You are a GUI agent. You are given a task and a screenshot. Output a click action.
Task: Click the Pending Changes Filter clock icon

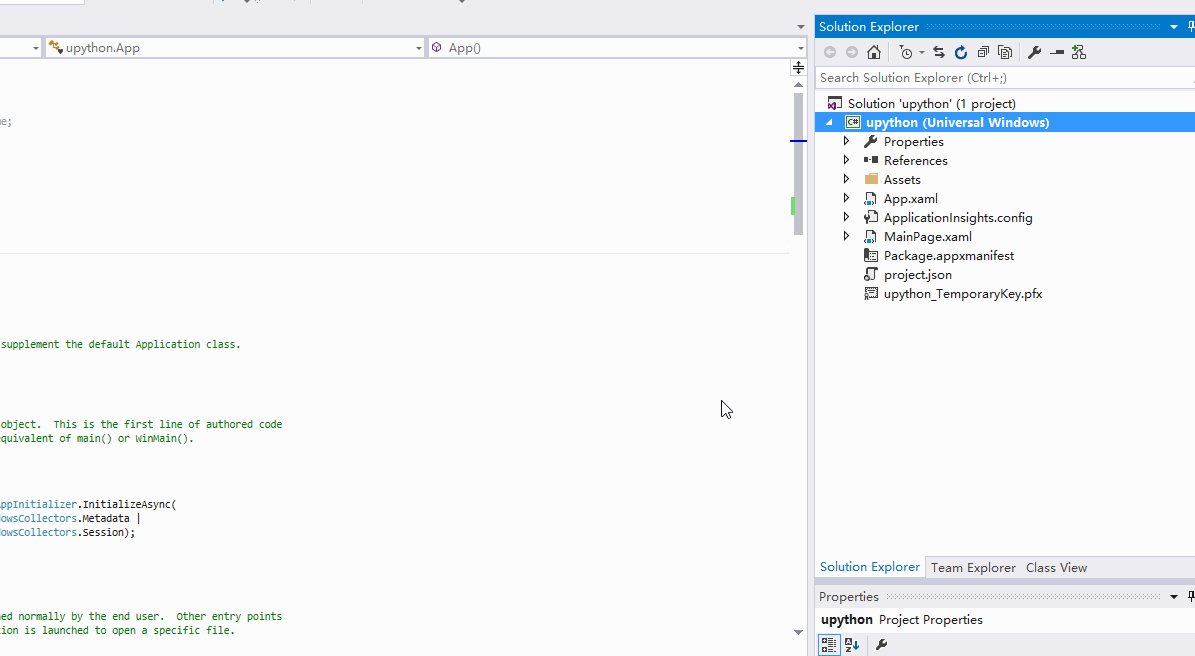[905, 53]
